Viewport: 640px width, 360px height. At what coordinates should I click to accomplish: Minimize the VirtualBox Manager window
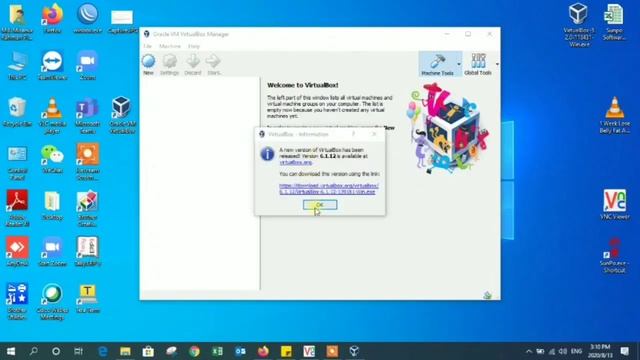(447, 34)
